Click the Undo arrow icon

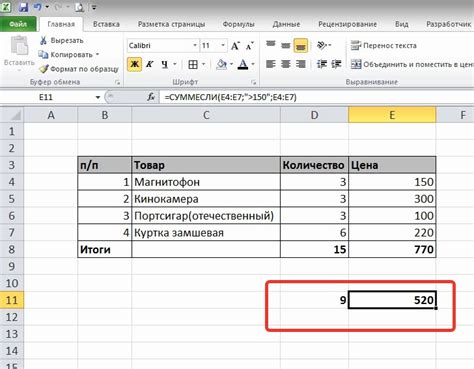click(38, 7)
